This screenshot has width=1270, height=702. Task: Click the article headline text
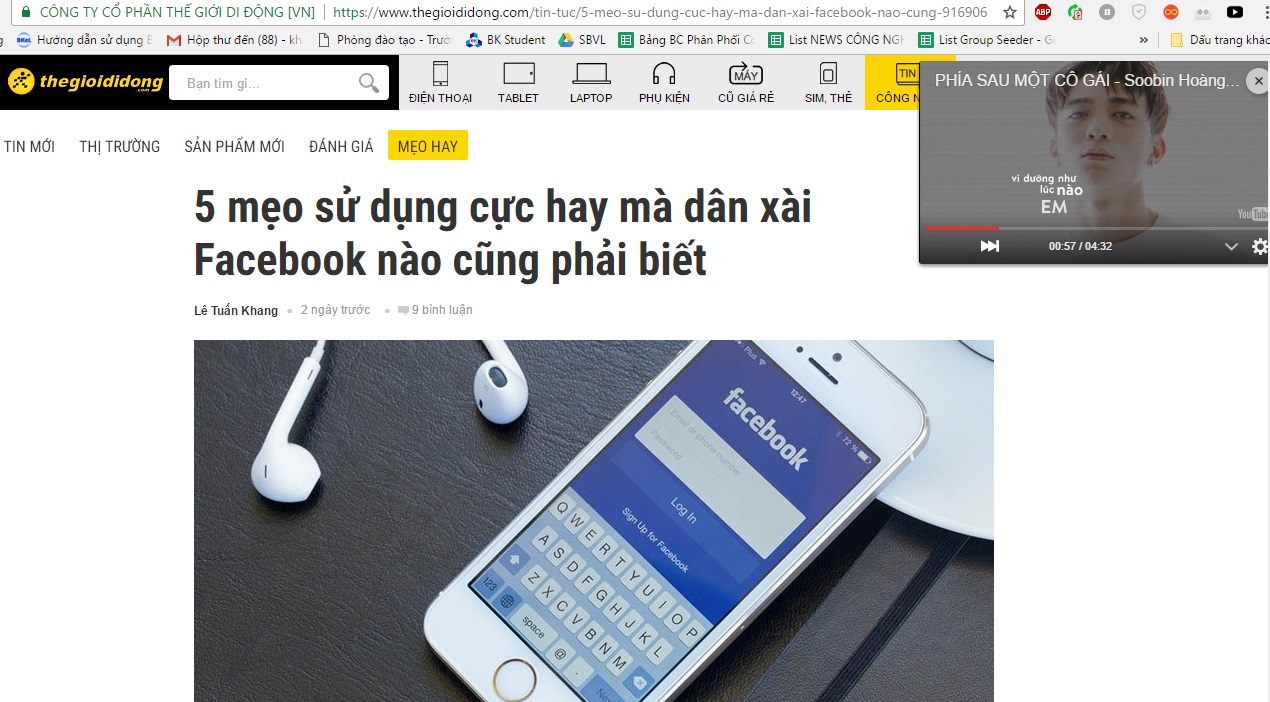pos(502,234)
